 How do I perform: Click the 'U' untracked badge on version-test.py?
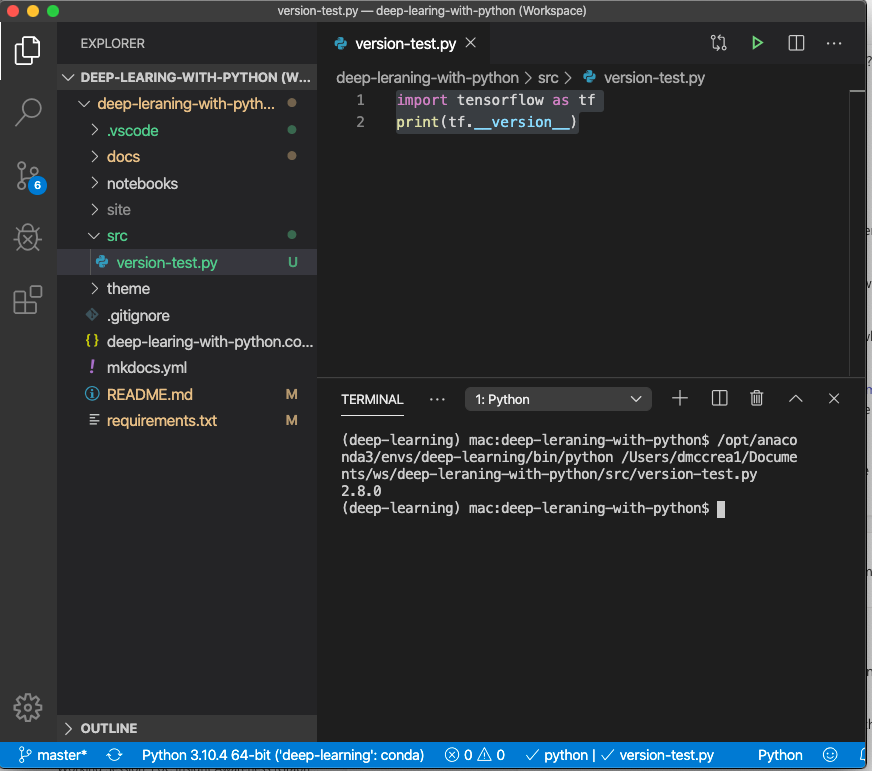coord(293,262)
